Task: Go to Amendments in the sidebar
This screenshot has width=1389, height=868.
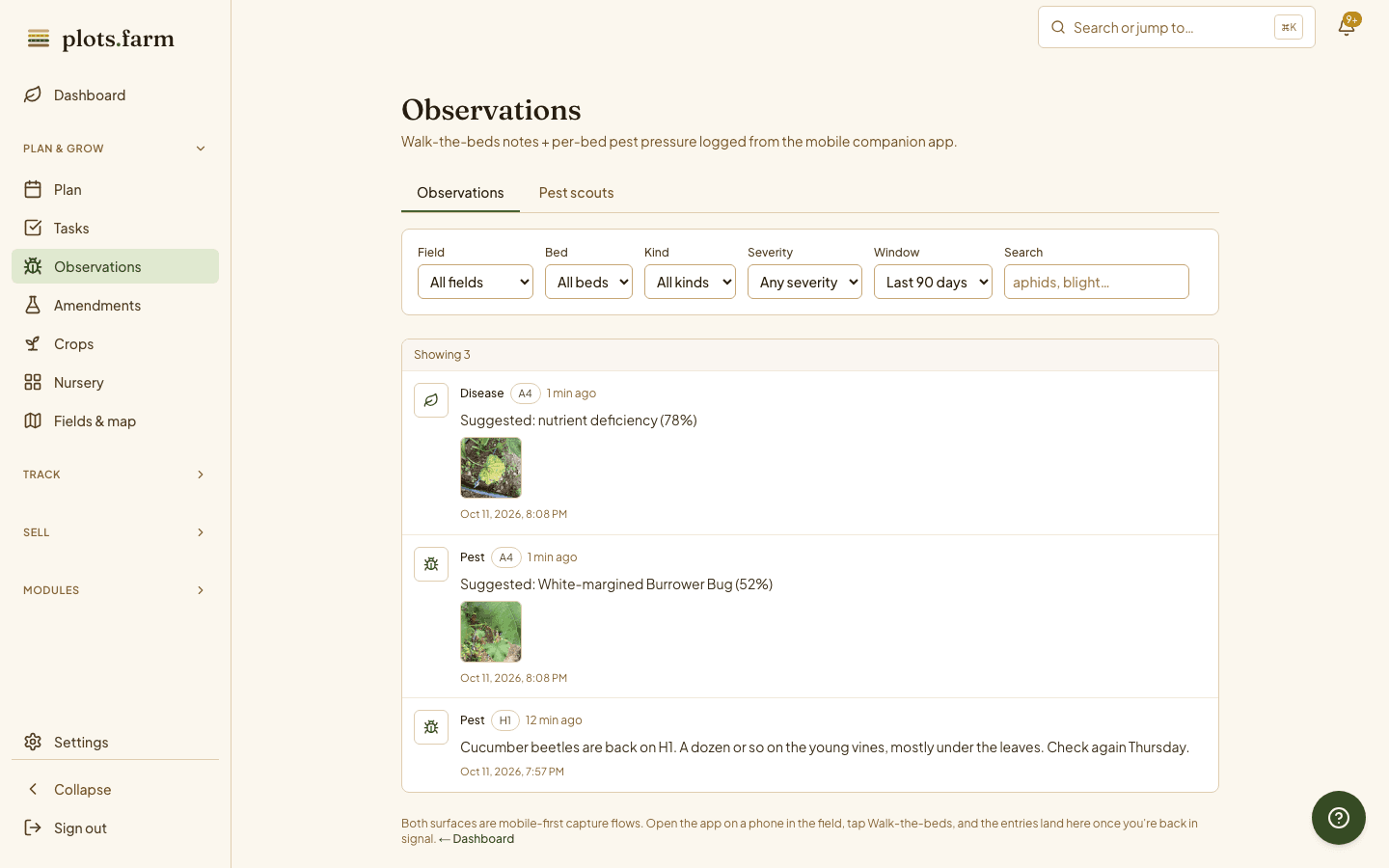Action: click(115, 305)
